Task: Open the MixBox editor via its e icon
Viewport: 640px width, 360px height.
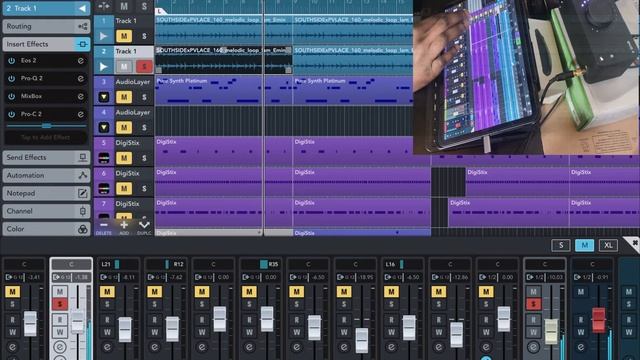Action: (81, 96)
